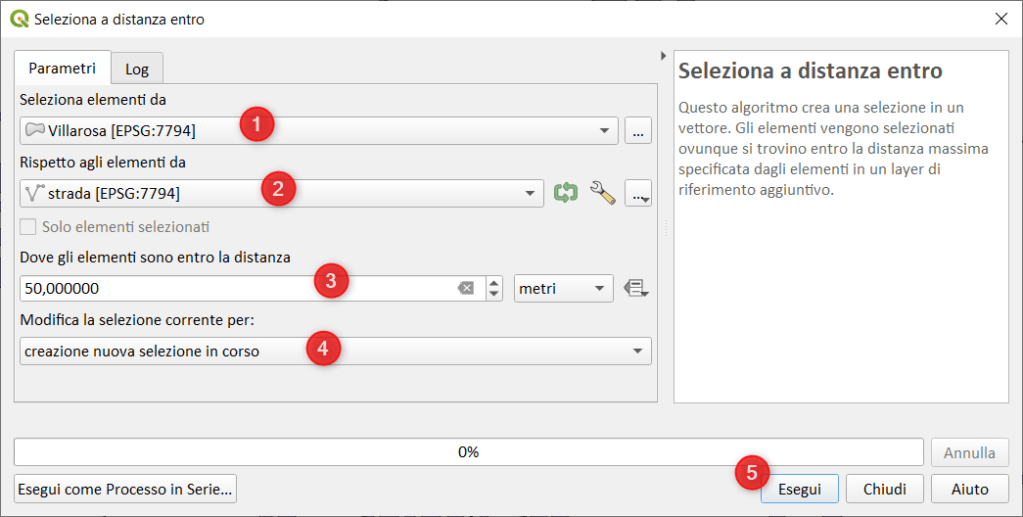Click the QGIS logo in the title bar
The width and height of the screenshot is (1023, 517).
coord(18,18)
